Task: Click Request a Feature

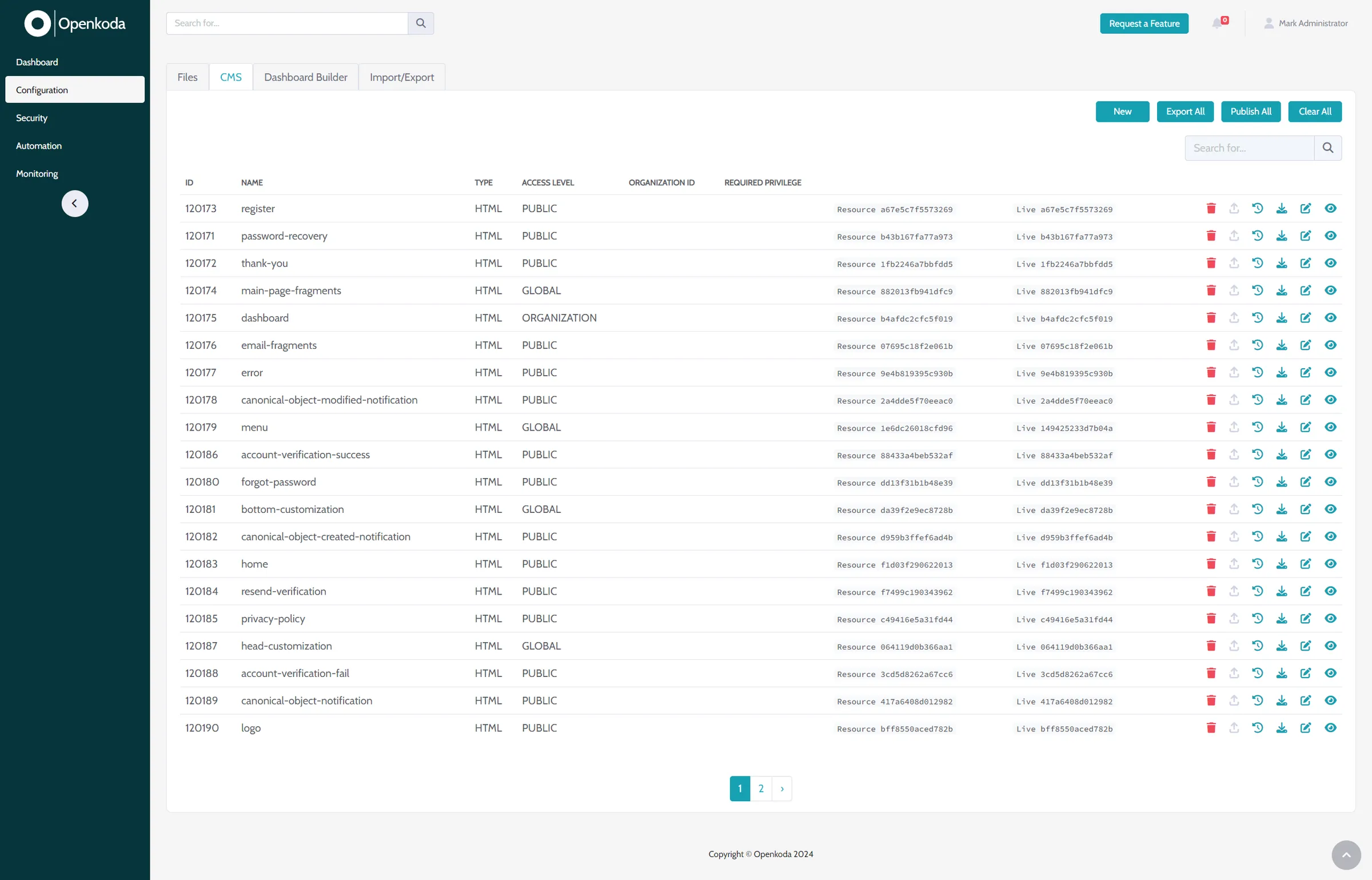Action: click(1144, 23)
